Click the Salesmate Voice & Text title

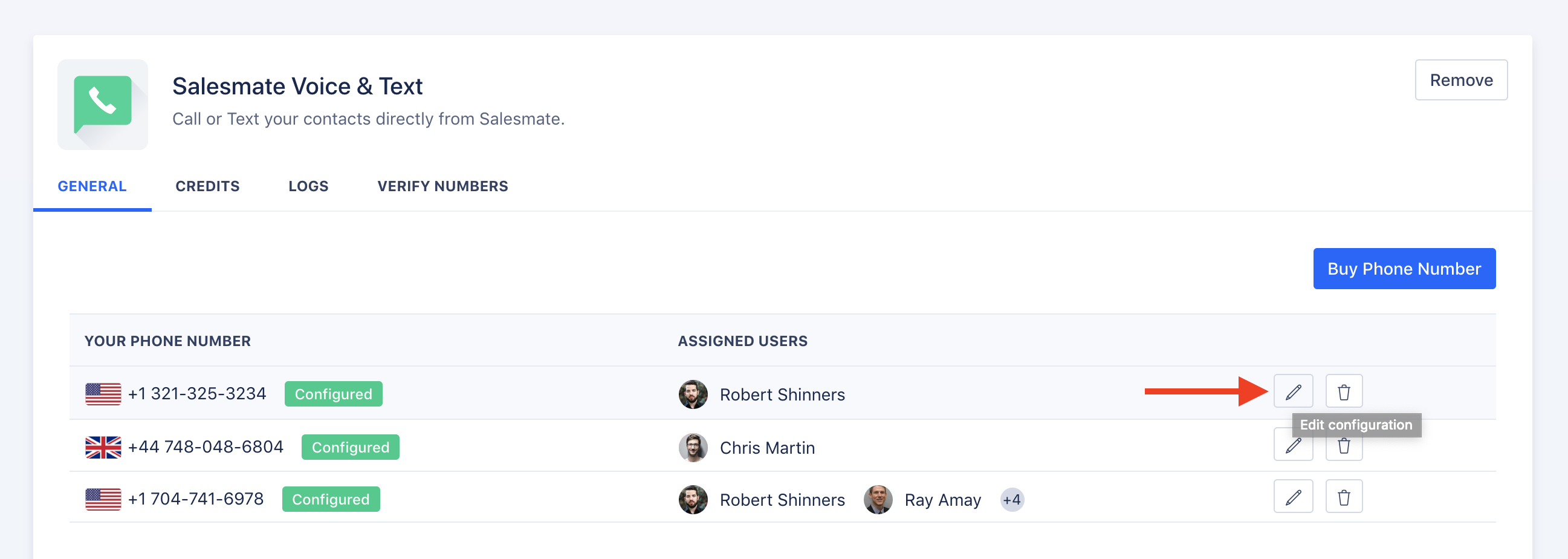(x=297, y=87)
